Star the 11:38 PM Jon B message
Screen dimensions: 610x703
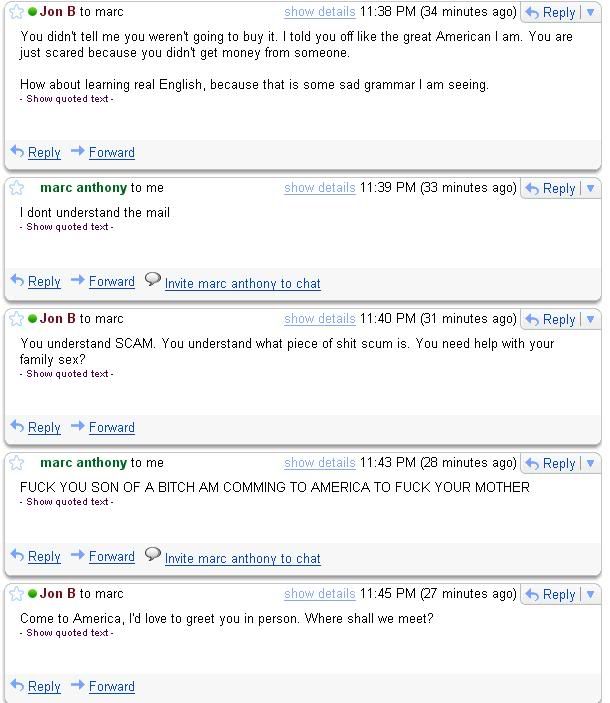tap(17, 12)
